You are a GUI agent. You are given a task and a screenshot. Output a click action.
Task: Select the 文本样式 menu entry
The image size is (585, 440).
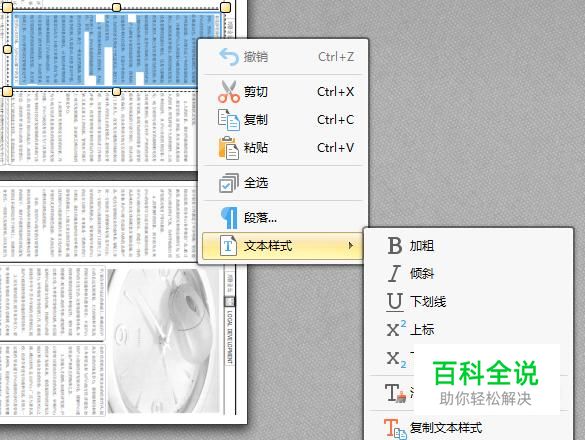coord(283,246)
